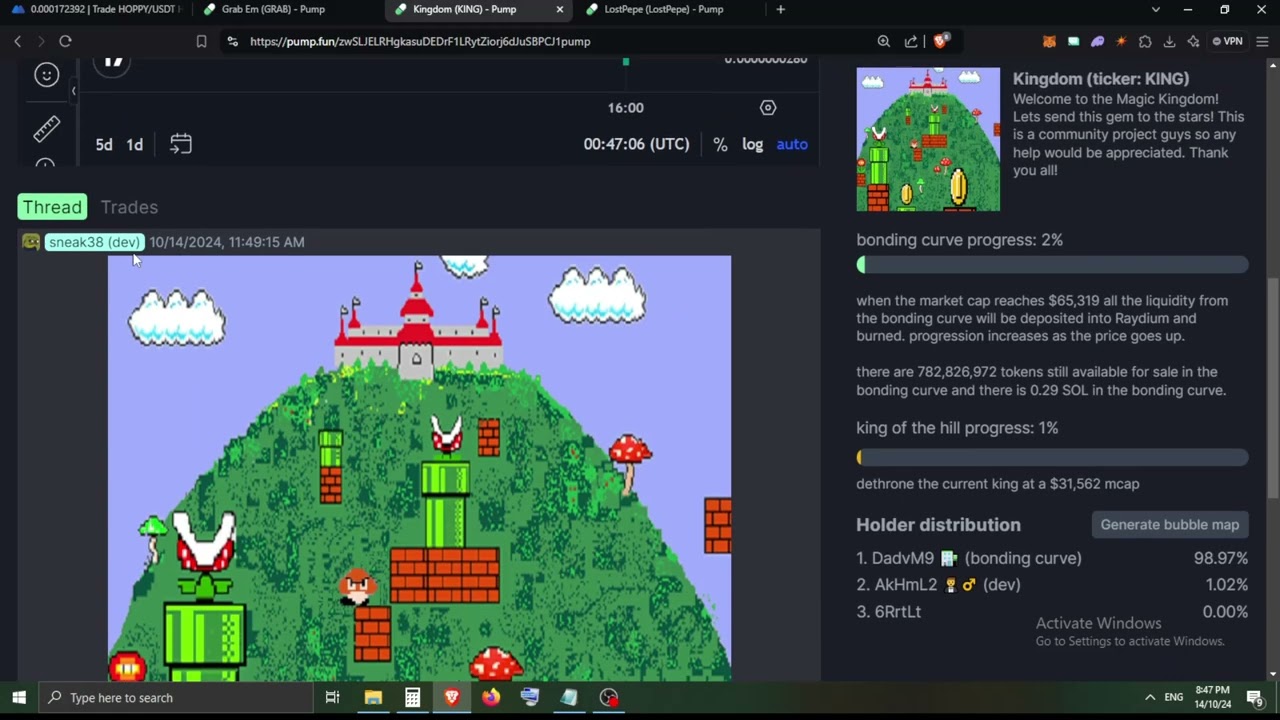Image resolution: width=1280 pixels, height=720 pixels.
Task: Toggle percent scale on the chart
Action: tap(720, 144)
